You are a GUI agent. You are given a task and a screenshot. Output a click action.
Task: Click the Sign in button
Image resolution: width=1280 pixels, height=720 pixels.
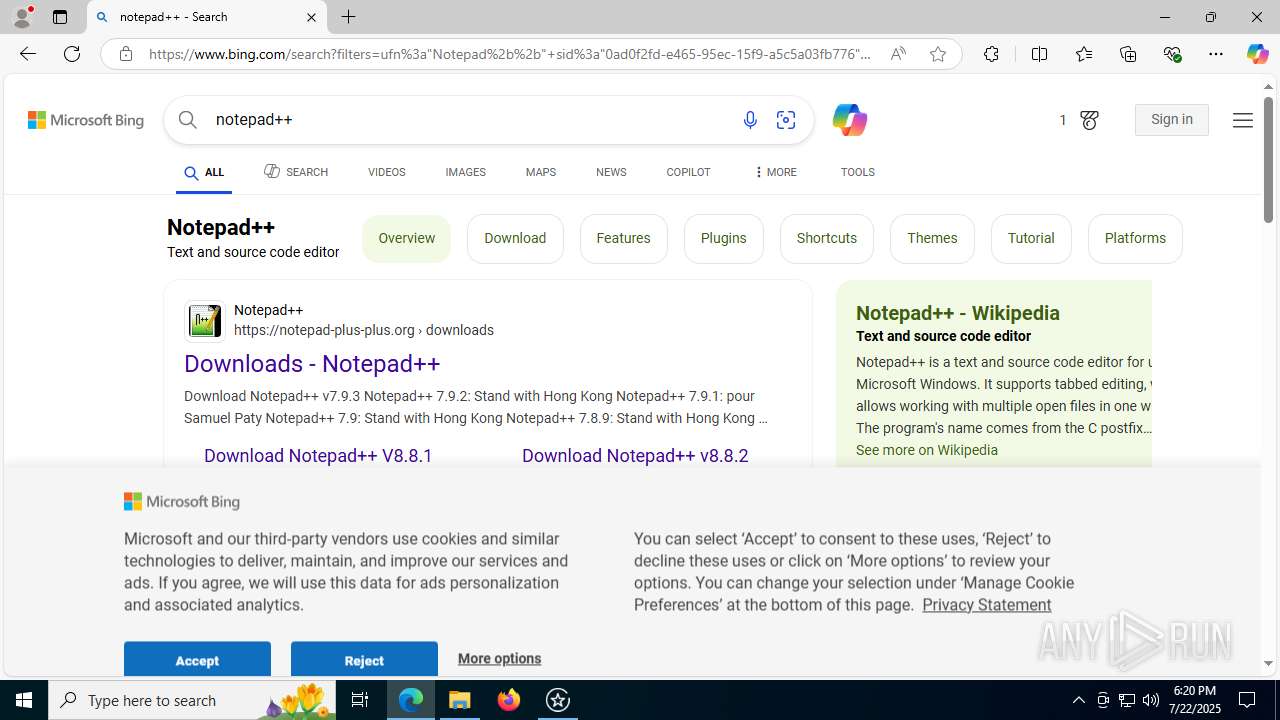click(x=1172, y=120)
